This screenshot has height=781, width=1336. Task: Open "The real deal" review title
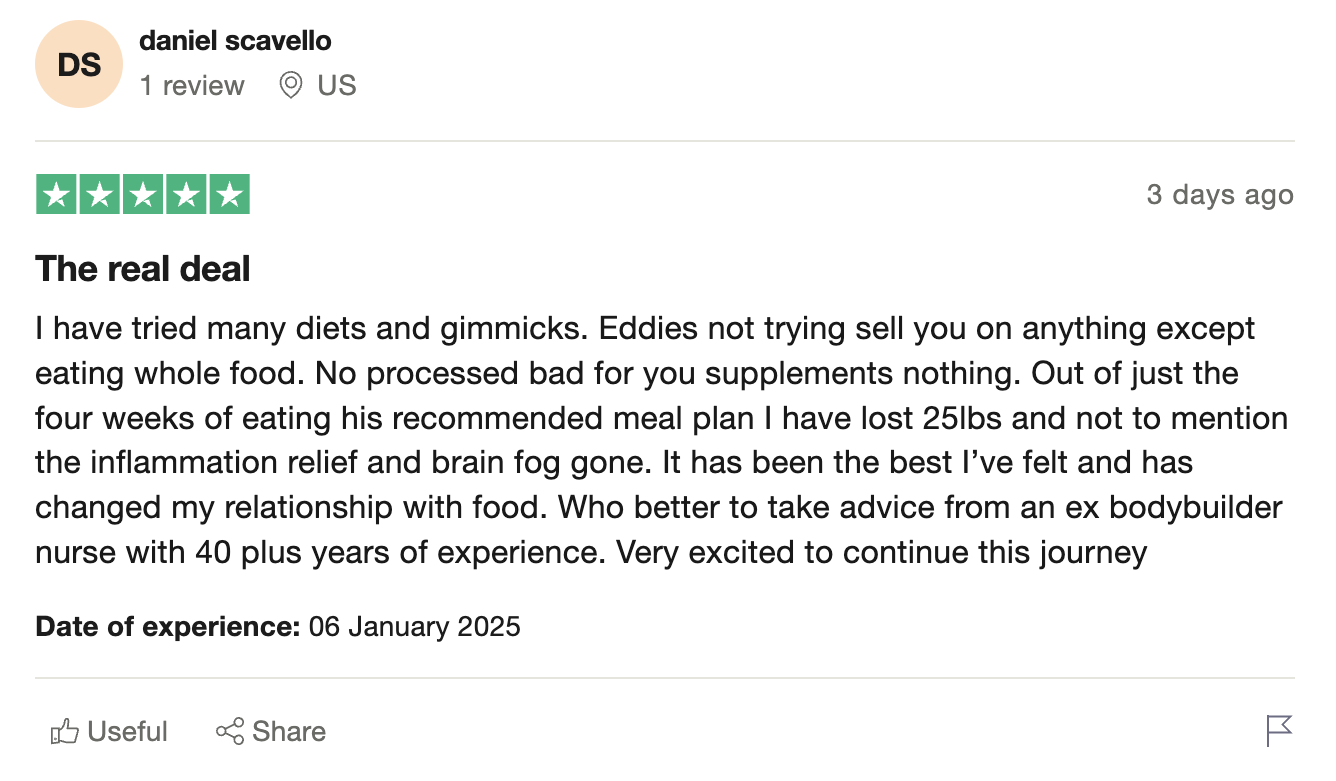click(x=143, y=269)
